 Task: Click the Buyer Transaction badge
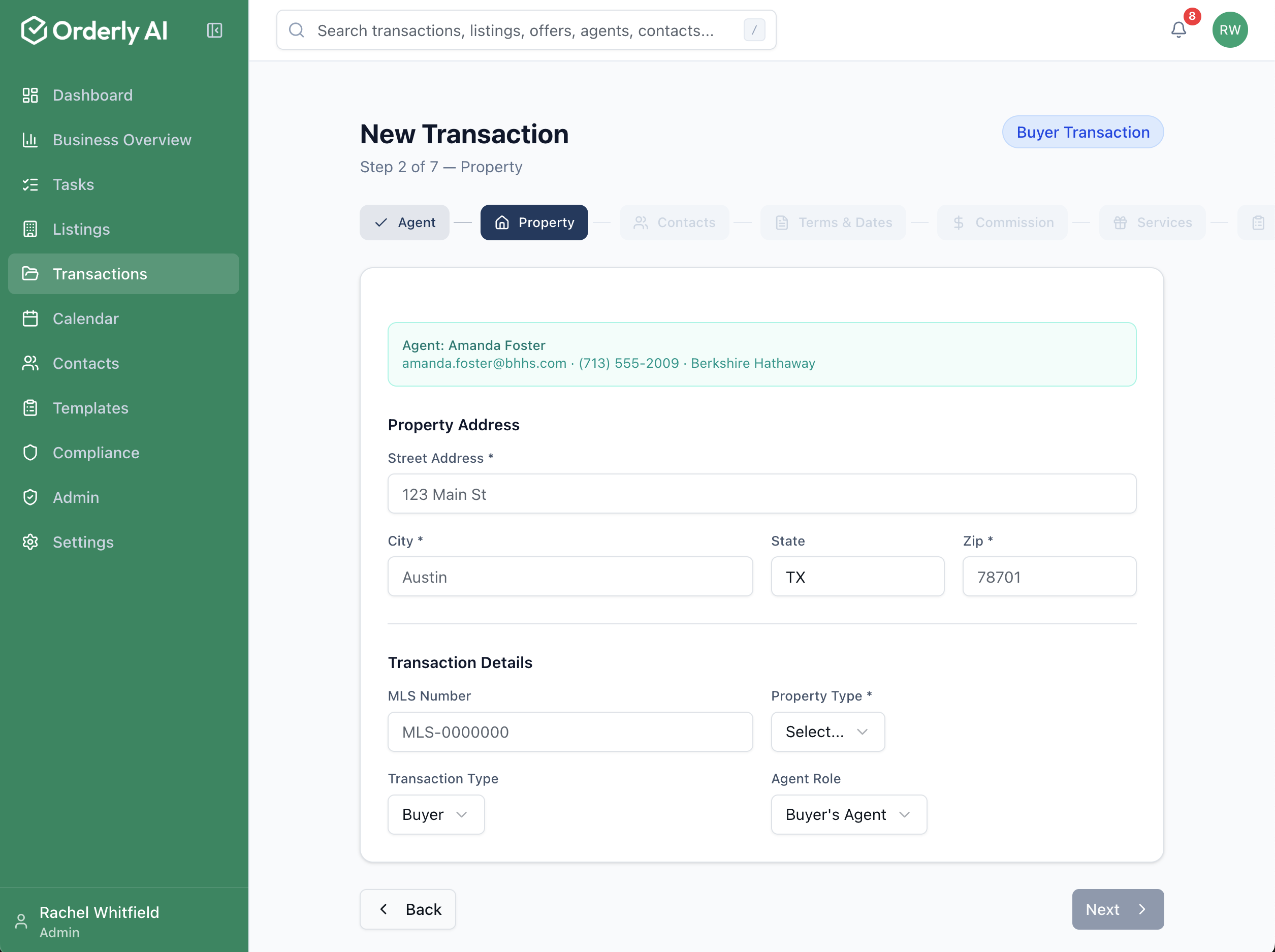[x=1082, y=132]
